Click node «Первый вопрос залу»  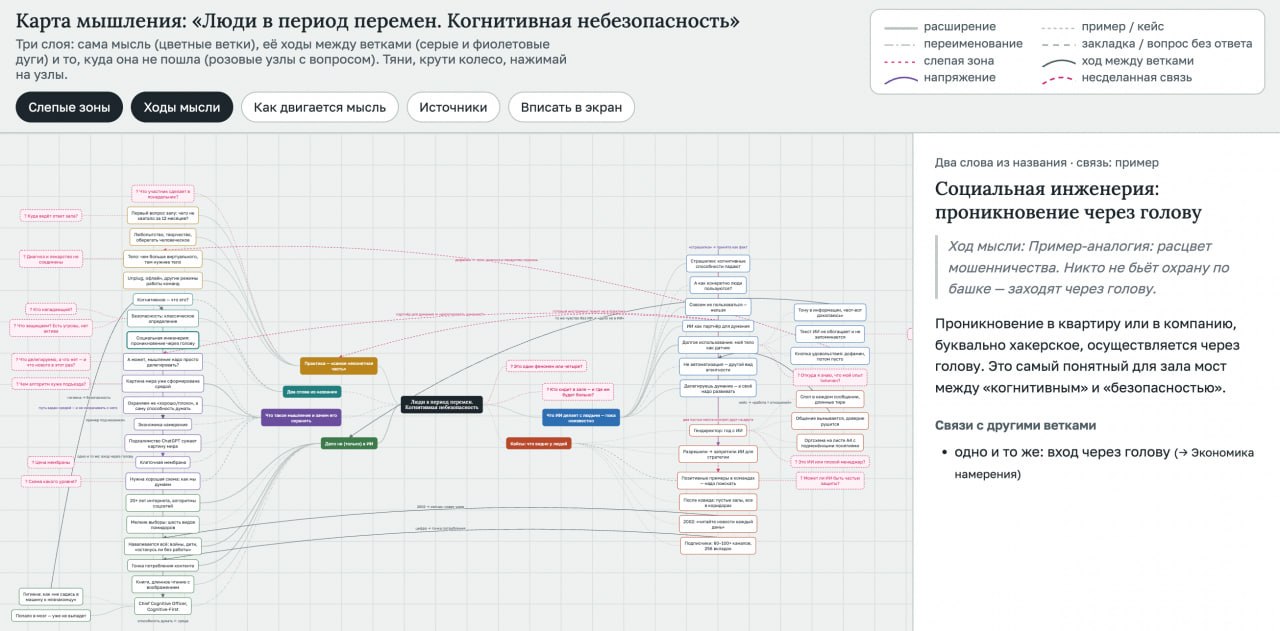click(x=163, y=215)
